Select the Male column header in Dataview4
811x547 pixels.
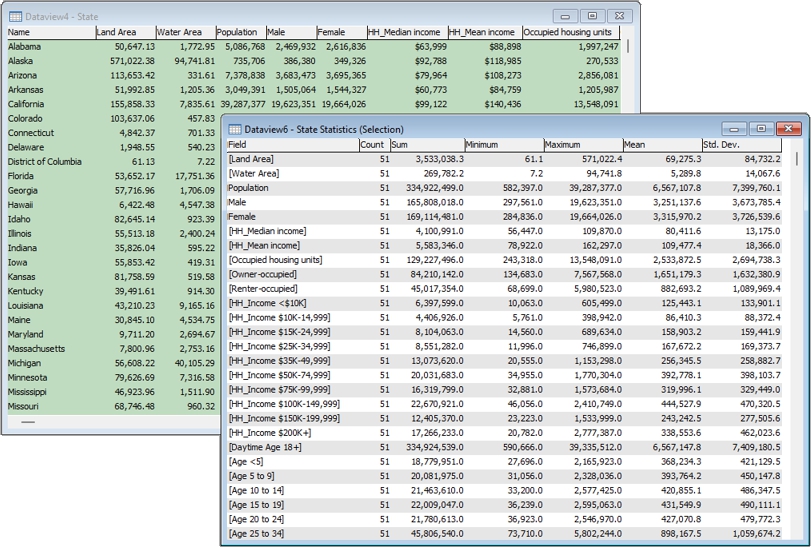point(291,32)
